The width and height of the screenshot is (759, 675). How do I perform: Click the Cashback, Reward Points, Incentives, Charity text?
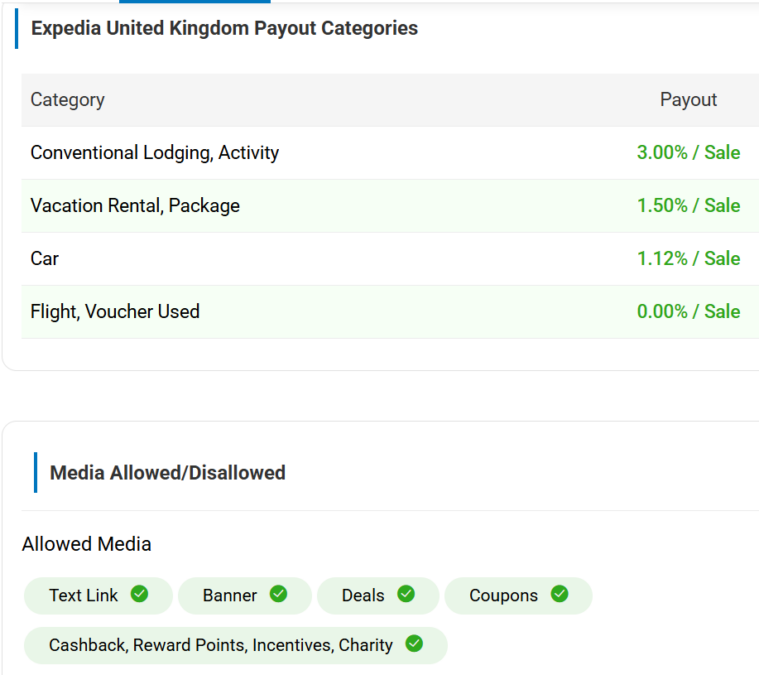[x=220, y=645]
